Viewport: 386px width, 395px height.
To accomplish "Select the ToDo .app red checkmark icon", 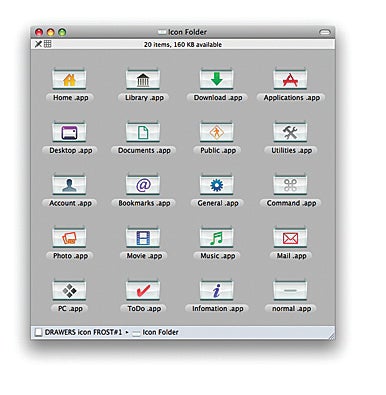I will click(143, 290).
